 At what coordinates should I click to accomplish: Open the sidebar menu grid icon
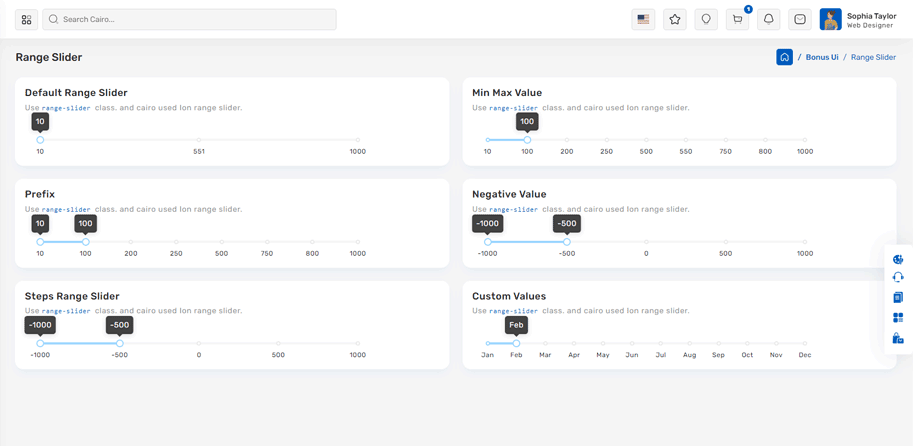pyautogui.click(x=27, y=19)
